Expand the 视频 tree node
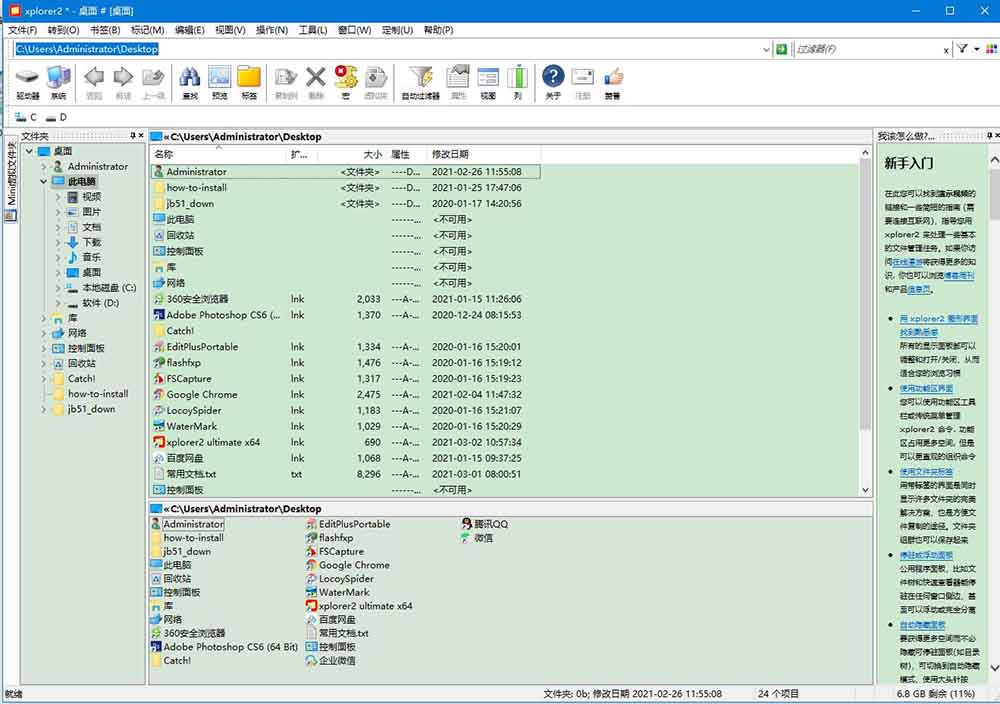 coord(59,197)
